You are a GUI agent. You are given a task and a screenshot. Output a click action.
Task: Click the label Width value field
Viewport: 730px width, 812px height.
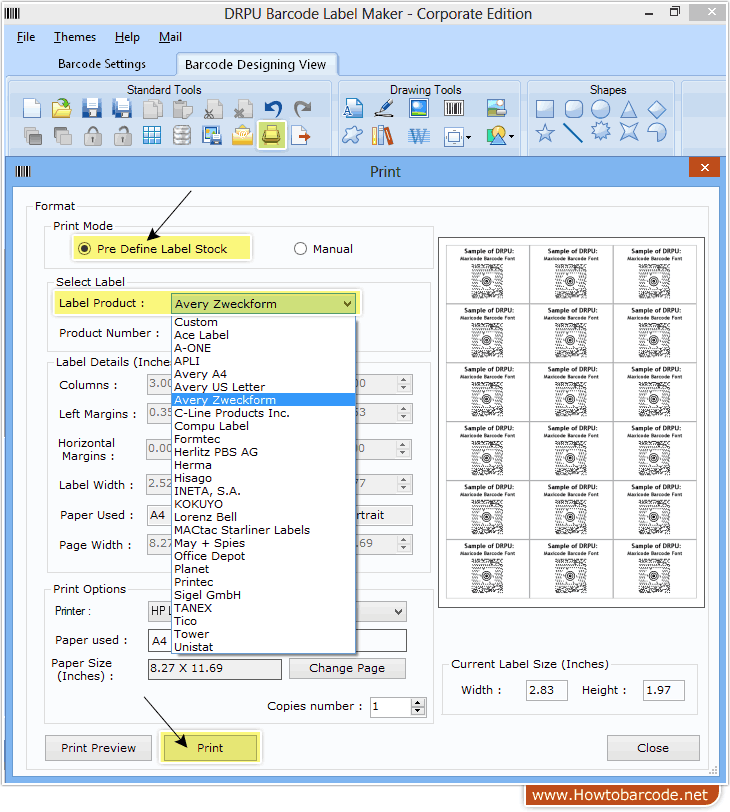click(547, 690)
